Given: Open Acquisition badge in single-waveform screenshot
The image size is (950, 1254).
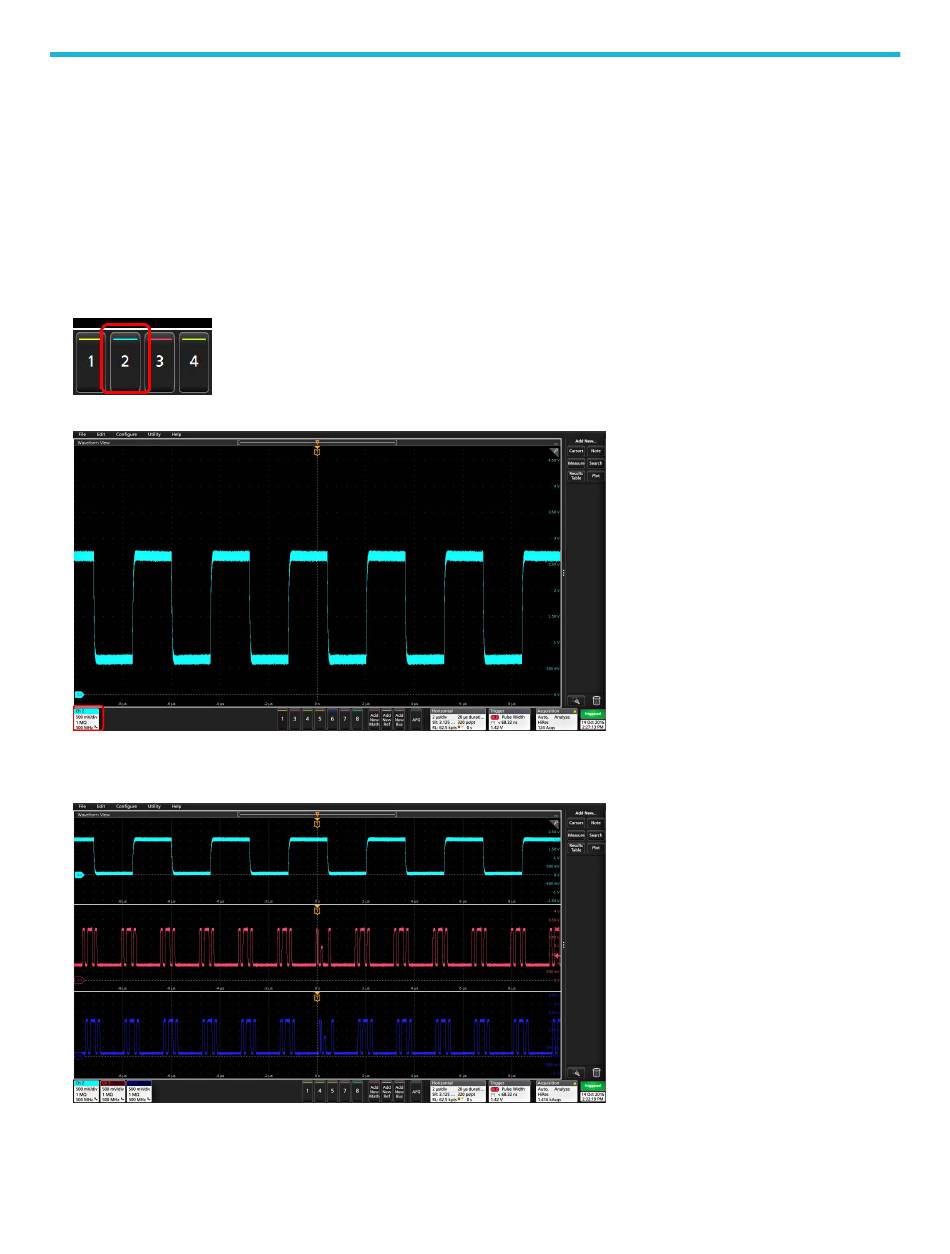Looking at the screenshot, I should click(556, 720).
